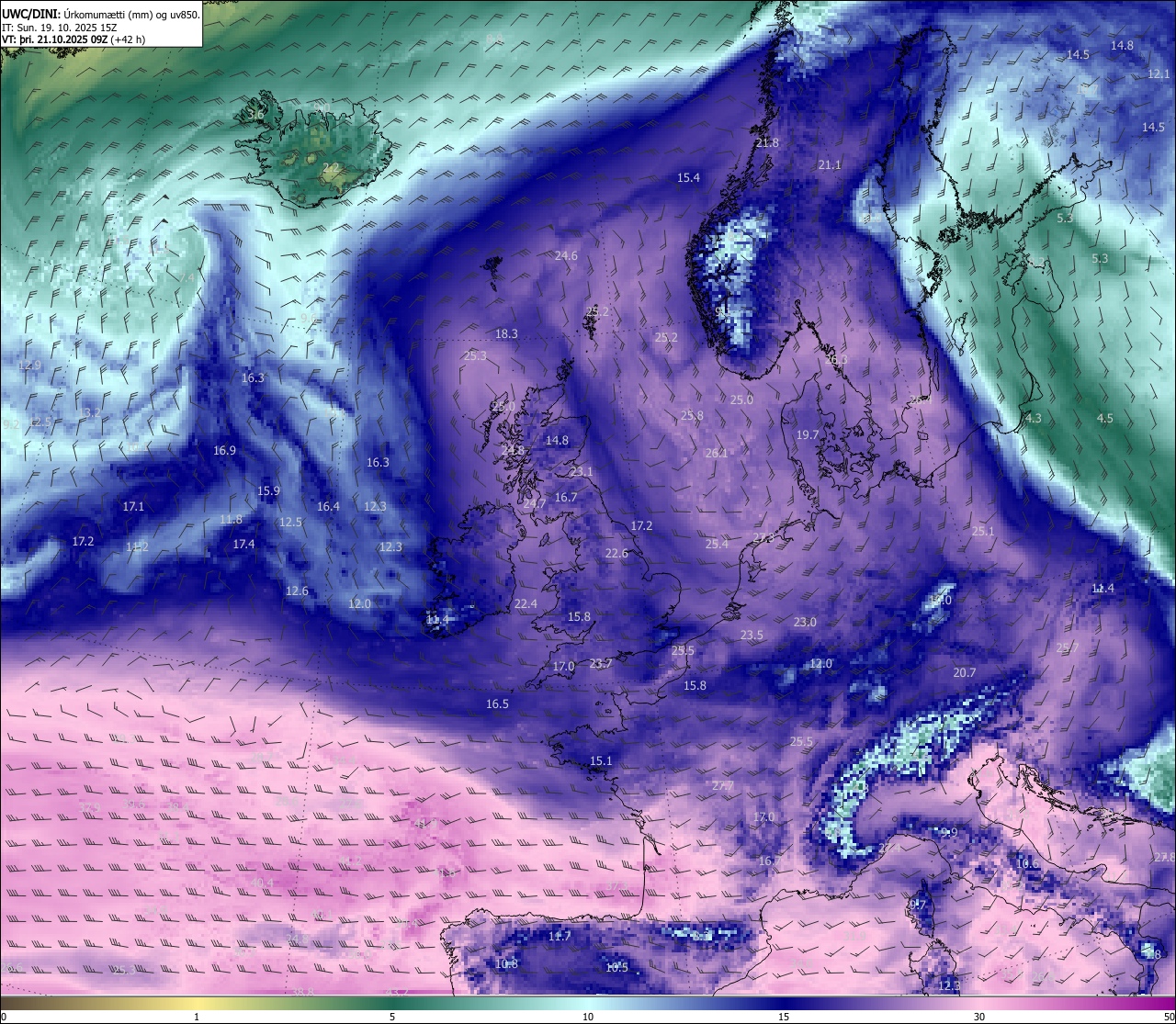This screenshot has width=1176, height=1024.
Task: Click the value 2.2 over Iceland
Action: 331,167
